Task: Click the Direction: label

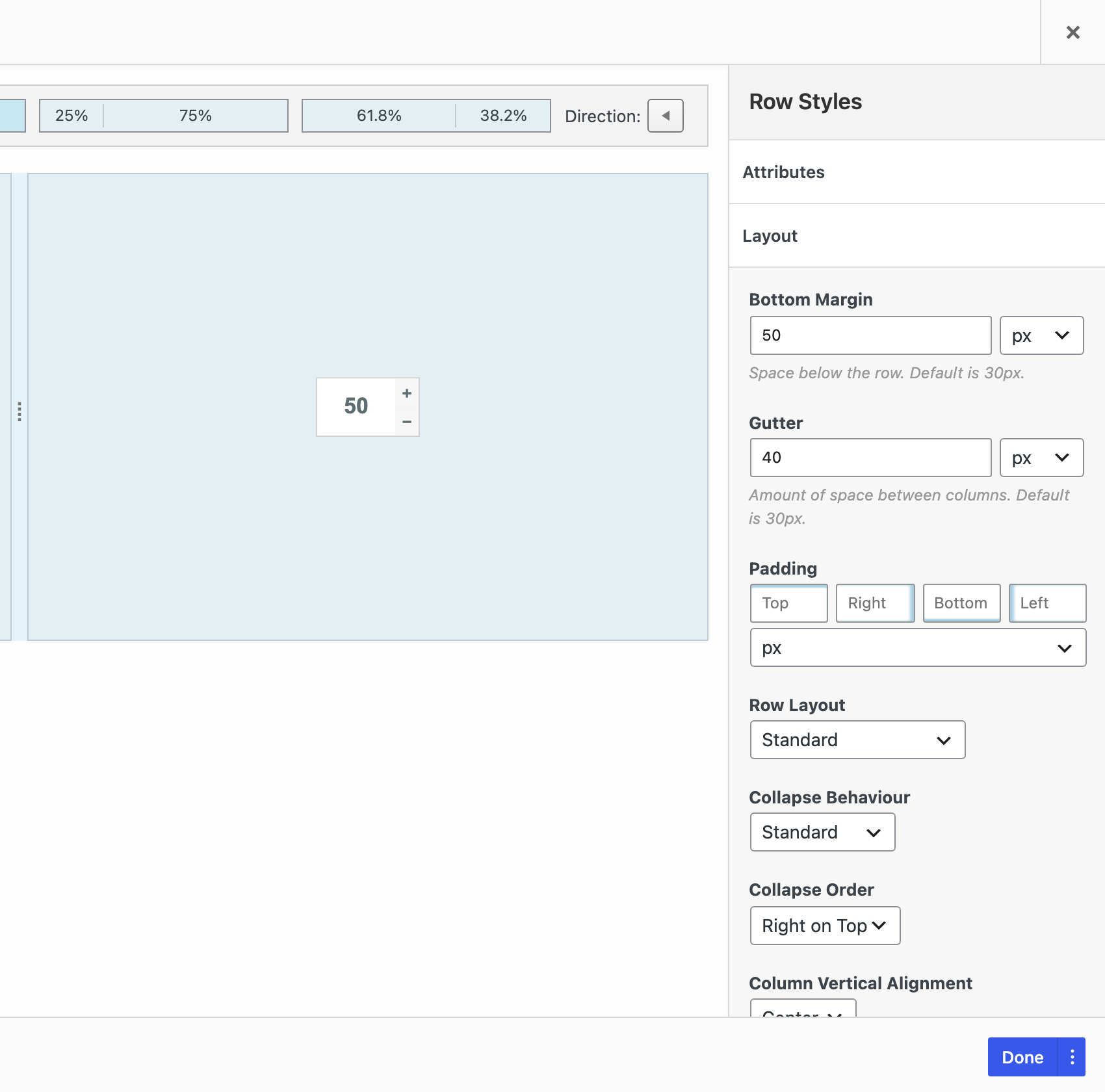Action: [603, 116]
